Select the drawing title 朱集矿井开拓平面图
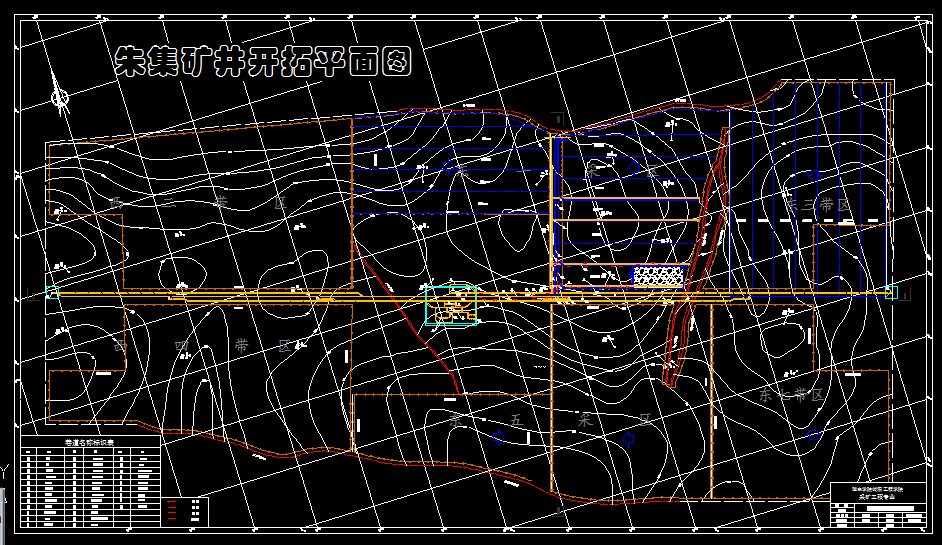This screenshot has width=942, height=545. point(263,61)
